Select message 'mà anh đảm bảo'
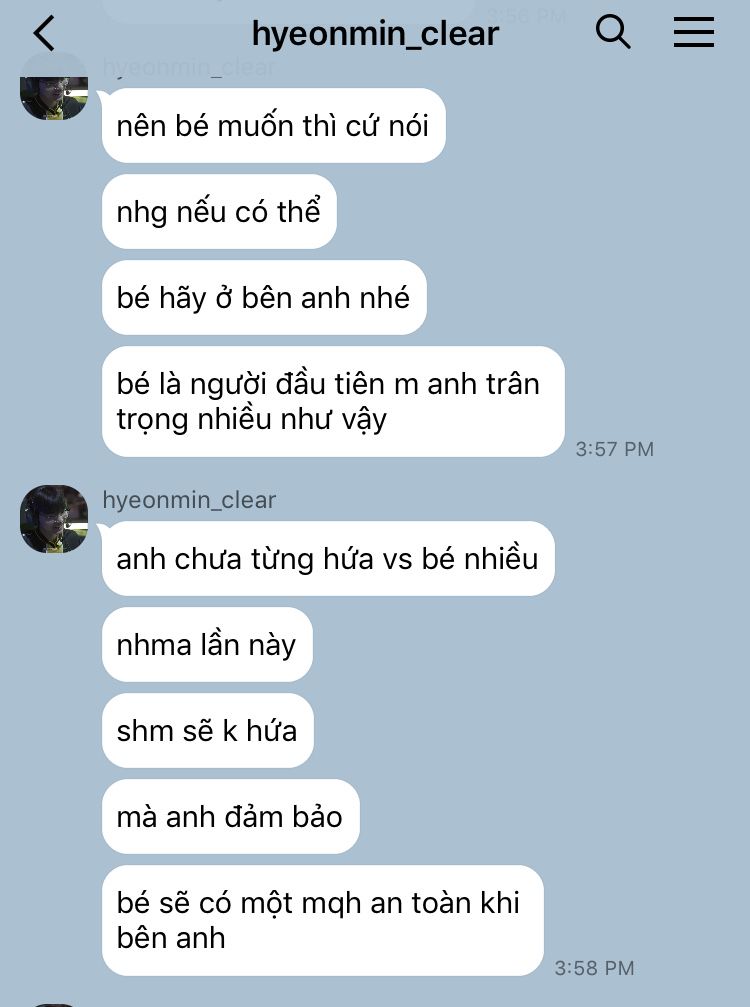The width and height of the screenshot is (750, 1007). (231, 817)
